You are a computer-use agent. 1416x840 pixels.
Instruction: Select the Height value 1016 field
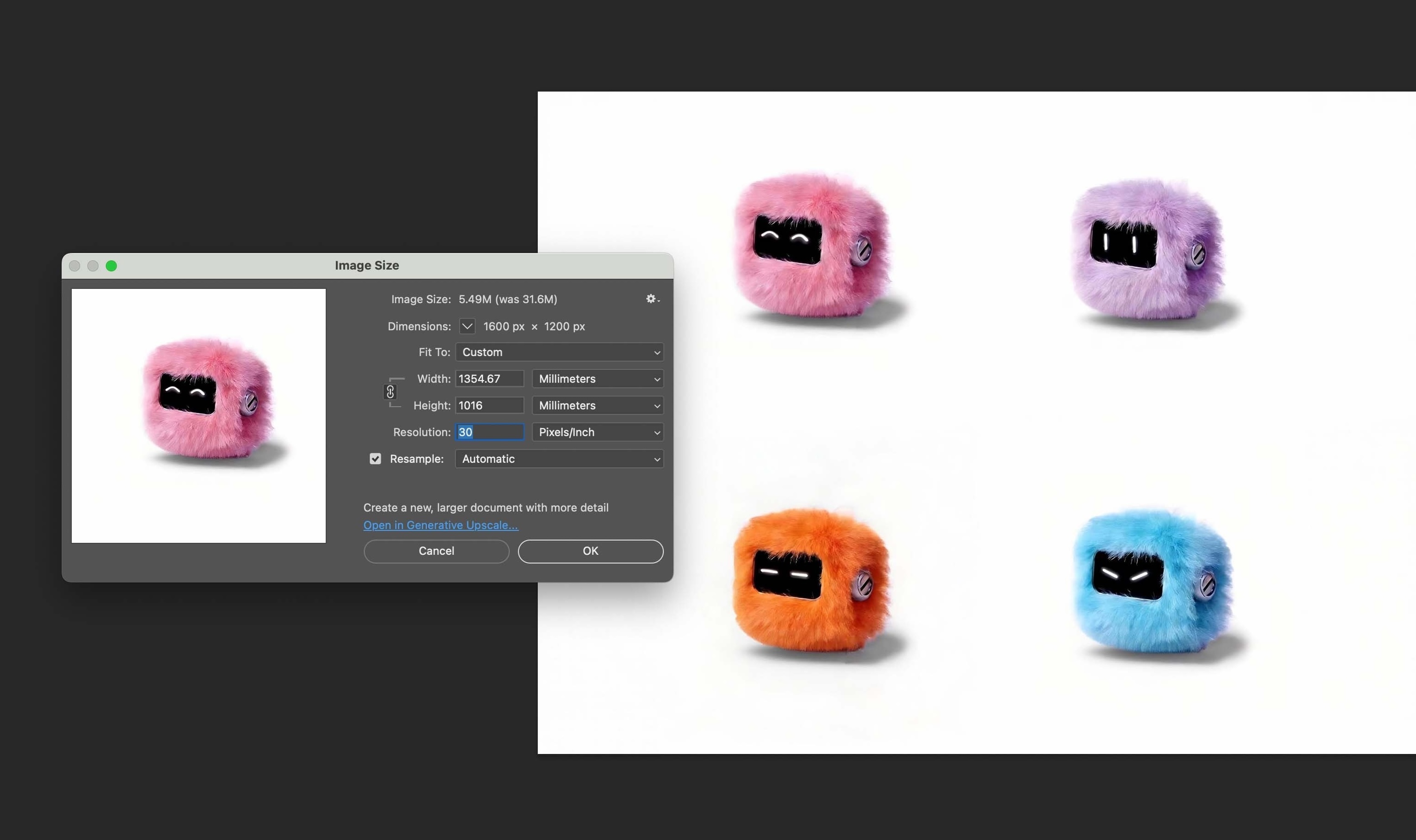click(489, 405)
